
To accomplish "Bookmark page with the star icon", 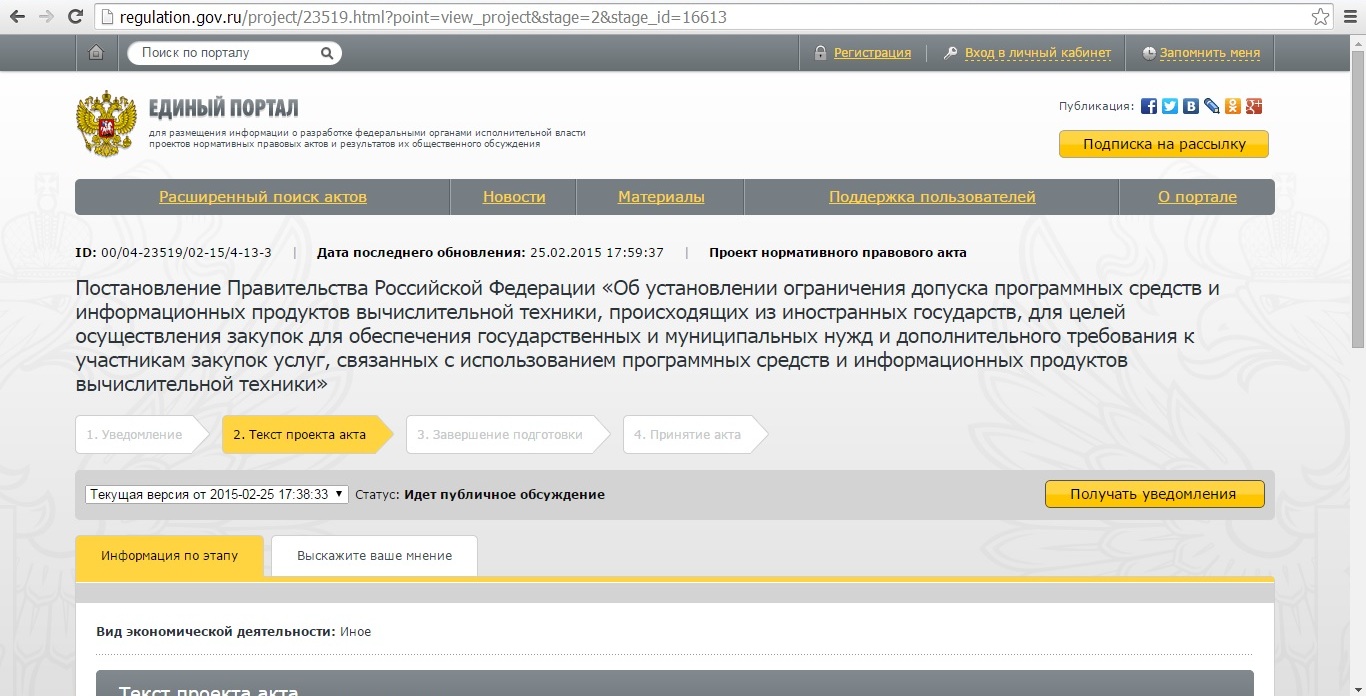I will click(x=1321, y=17).
